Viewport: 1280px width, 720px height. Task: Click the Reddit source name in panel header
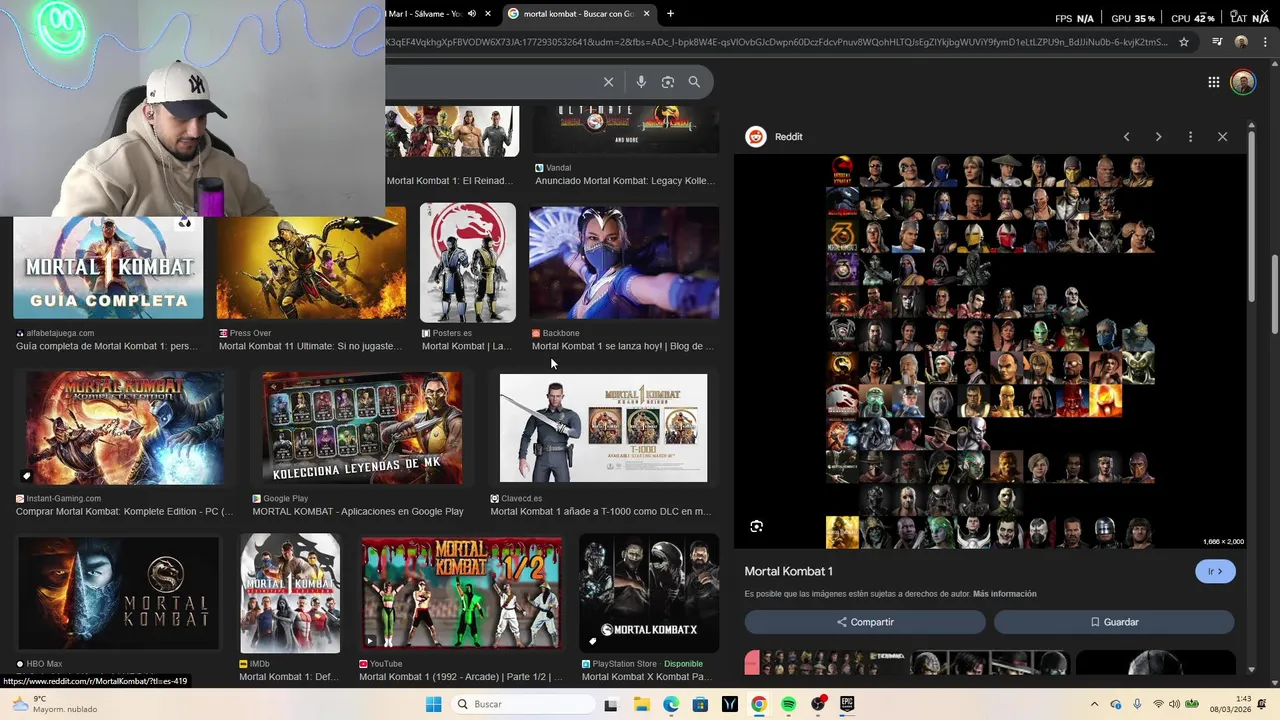(788, 137)
